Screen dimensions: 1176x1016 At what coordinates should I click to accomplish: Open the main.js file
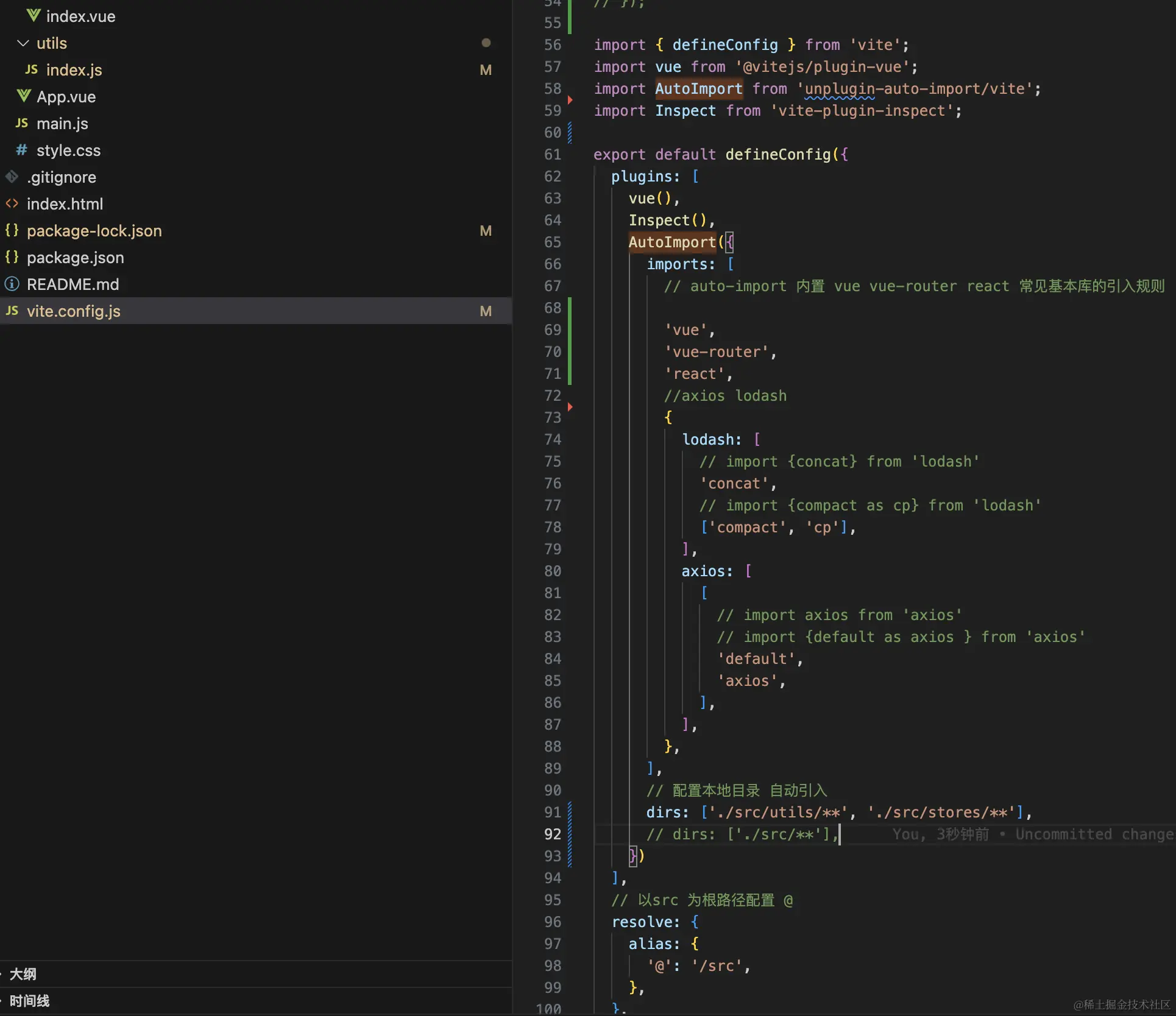click(x=62, y=124)
